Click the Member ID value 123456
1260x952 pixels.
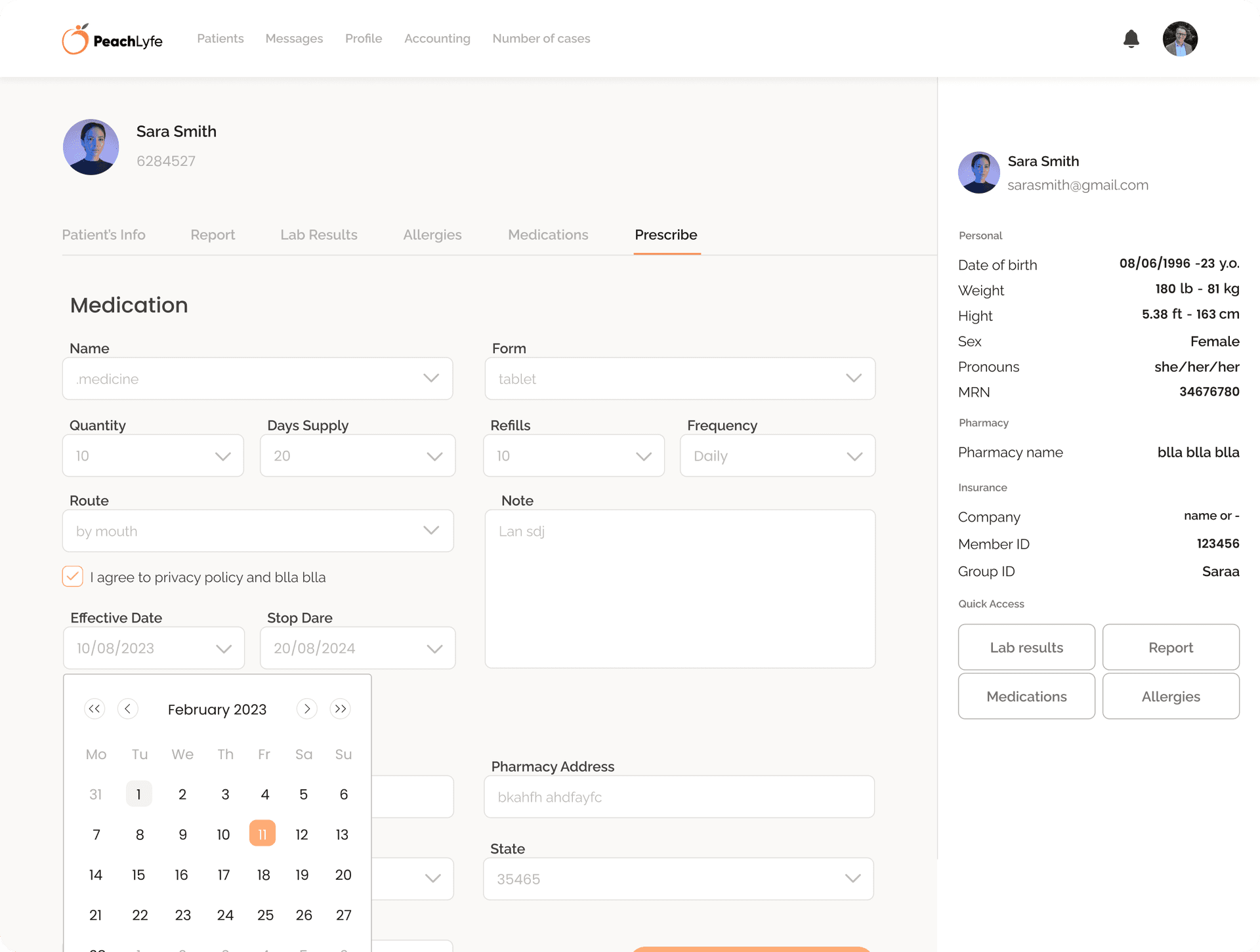pyautogui.click(x=1218, y=543)
